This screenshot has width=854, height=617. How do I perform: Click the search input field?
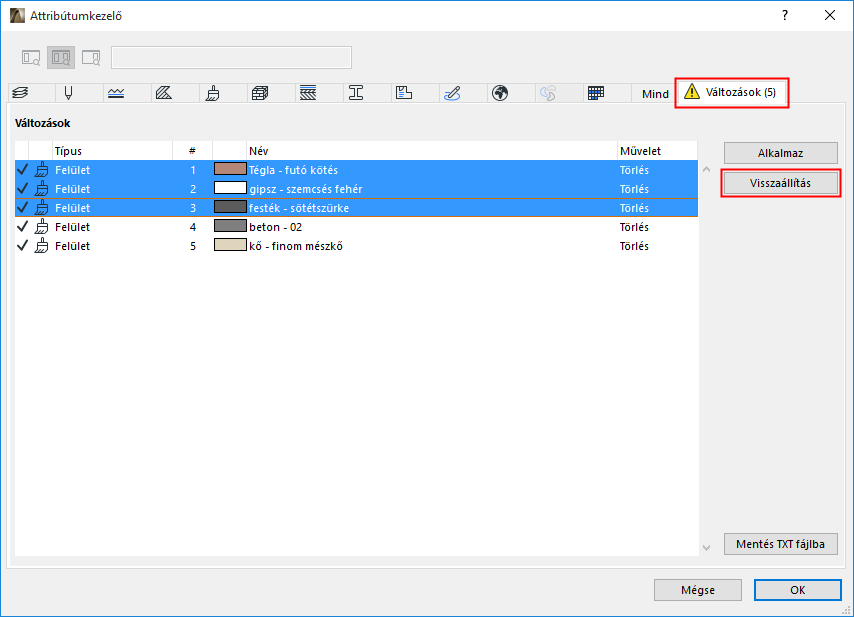(x=231, y=58)
